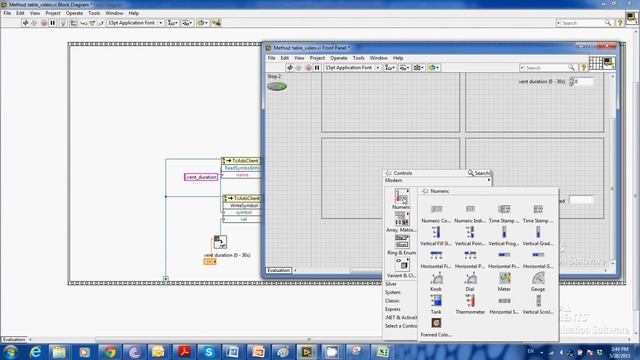Open Align Objects dropdown in Block Diagram
This screenshot has width=640, height=360.
(x=173, y=23)
